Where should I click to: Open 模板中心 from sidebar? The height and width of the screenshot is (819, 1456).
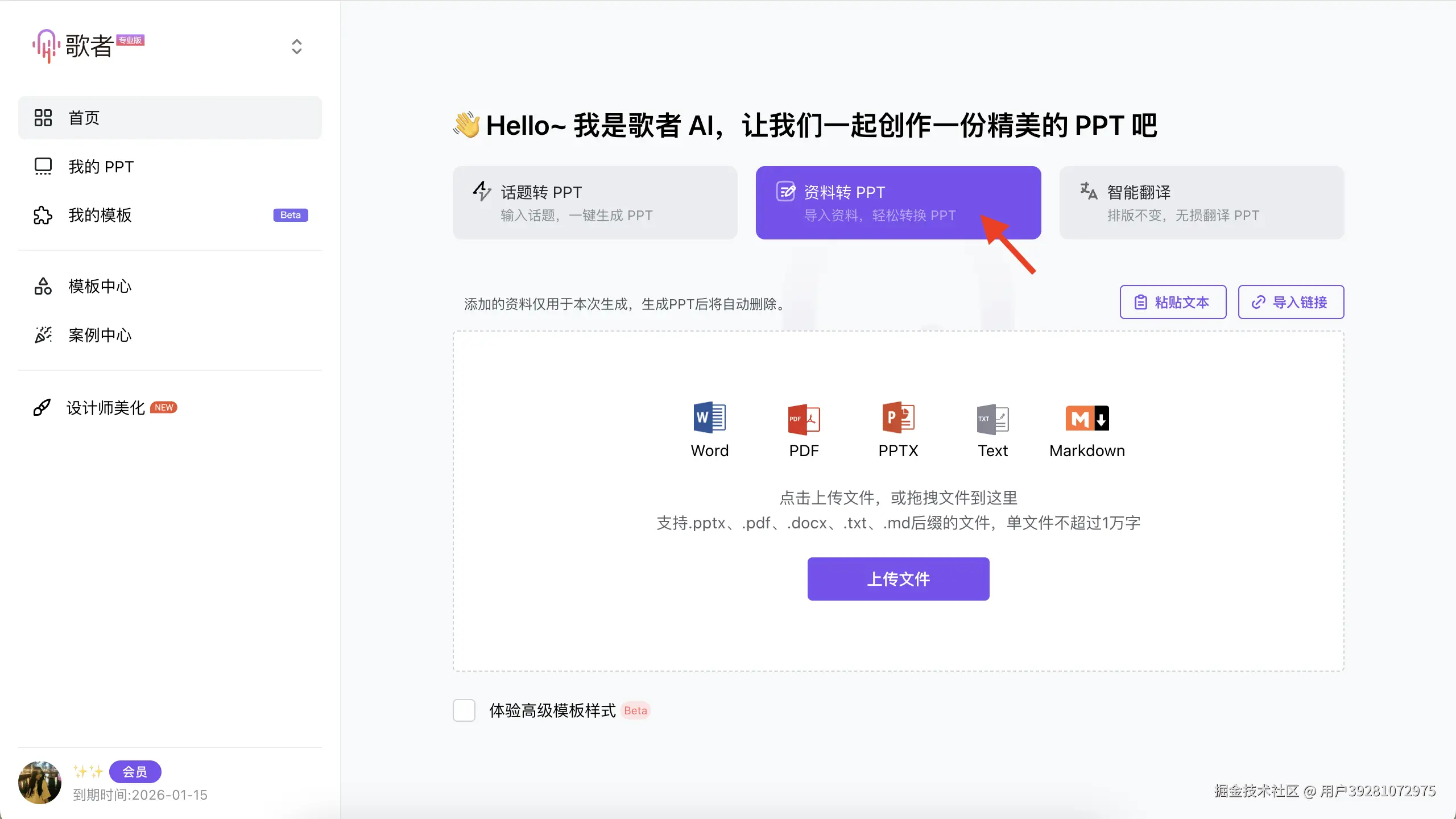coord(100,286)
